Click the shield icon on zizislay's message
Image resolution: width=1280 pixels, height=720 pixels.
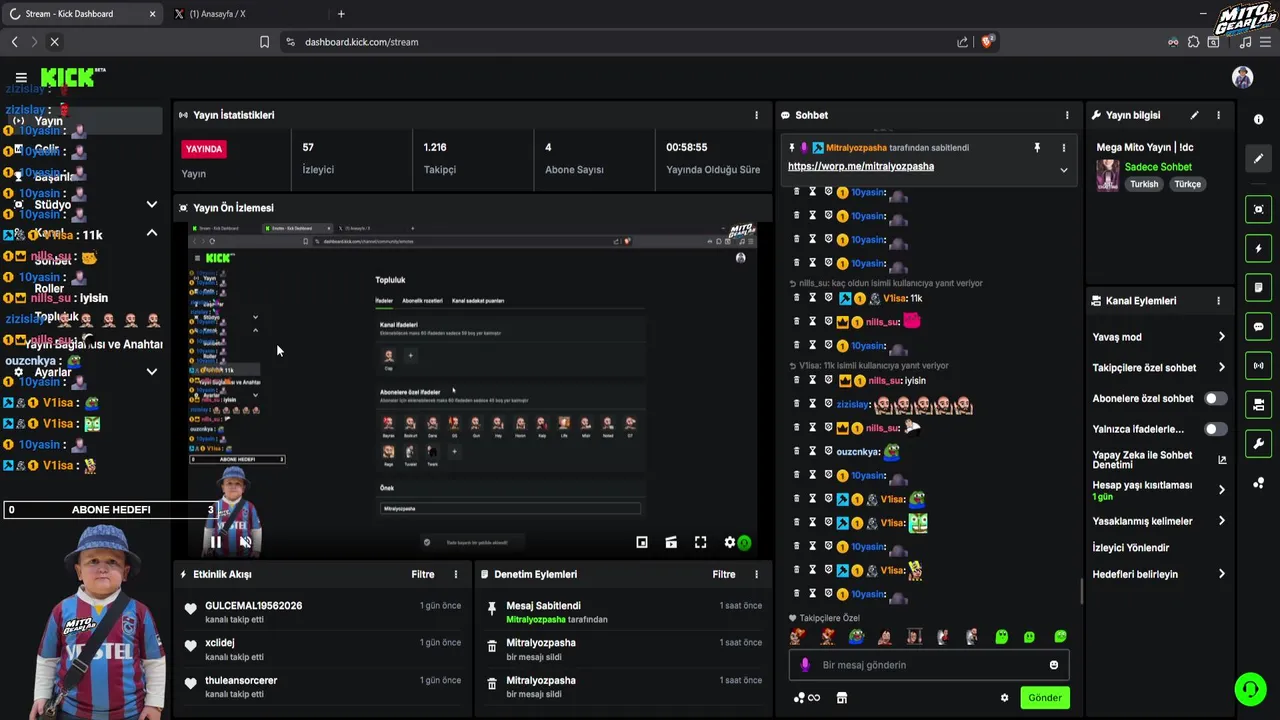coord(828,404)
